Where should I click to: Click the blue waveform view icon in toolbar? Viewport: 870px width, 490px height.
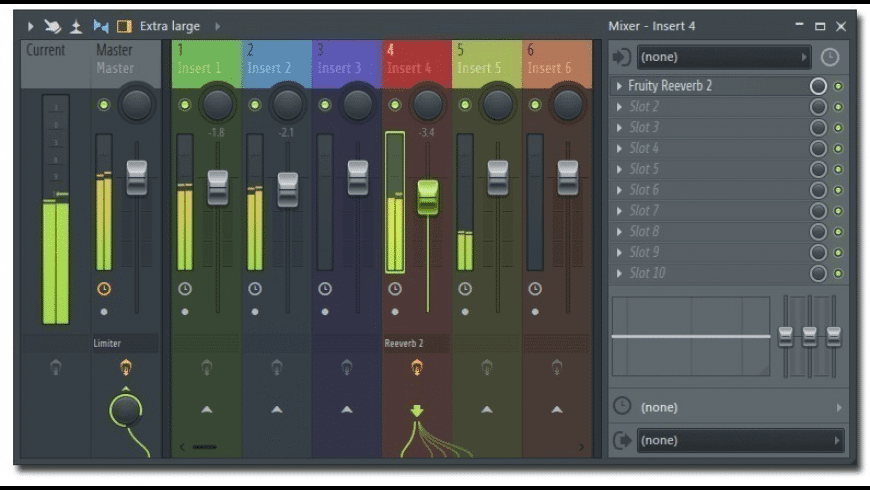click(100, 26)
